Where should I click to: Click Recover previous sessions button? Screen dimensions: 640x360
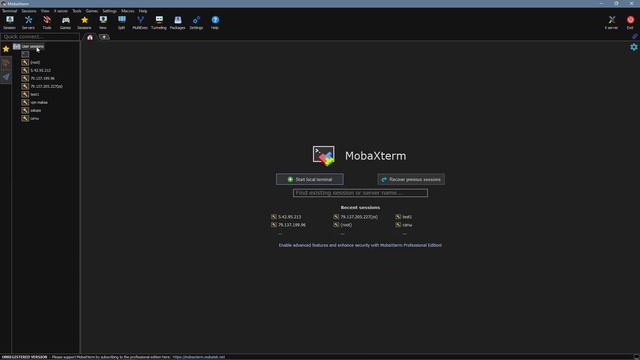(x=411, y=179)
